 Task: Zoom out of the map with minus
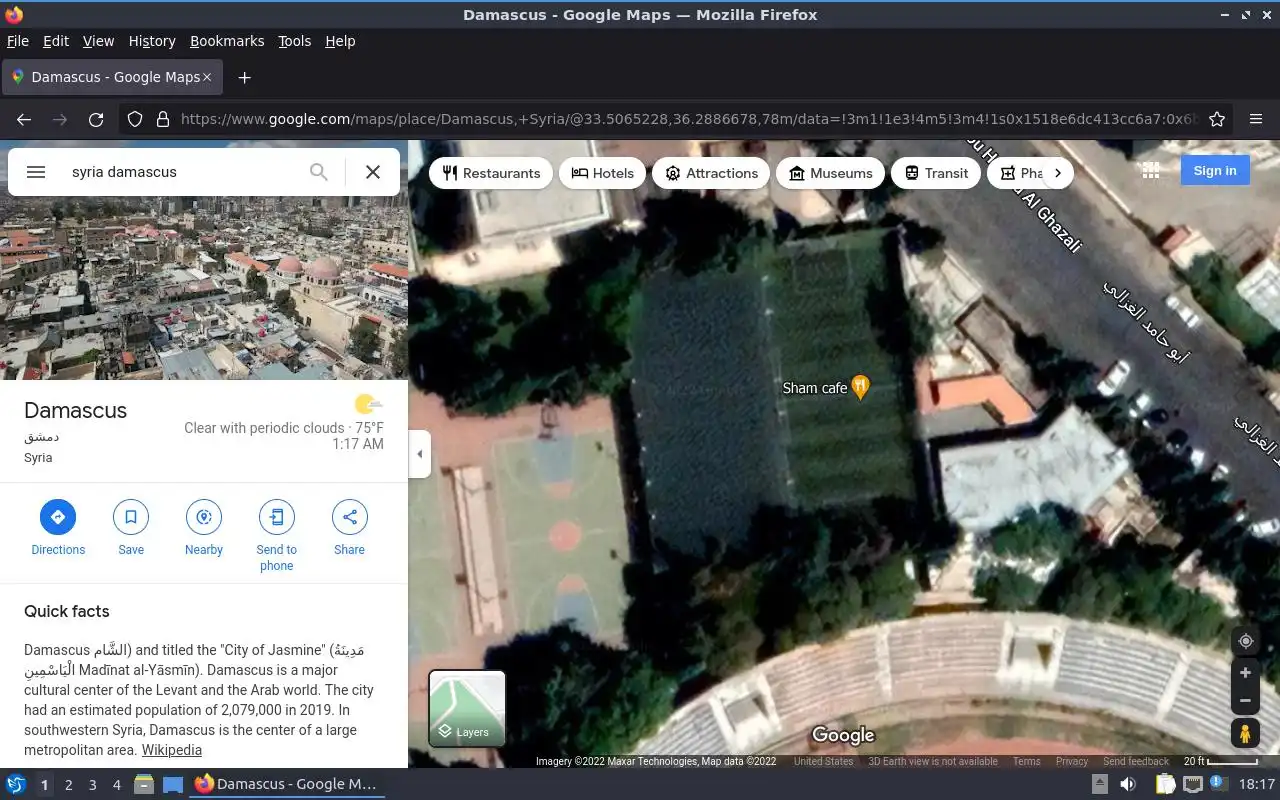pyautogui.click(x=1245, y=701)
